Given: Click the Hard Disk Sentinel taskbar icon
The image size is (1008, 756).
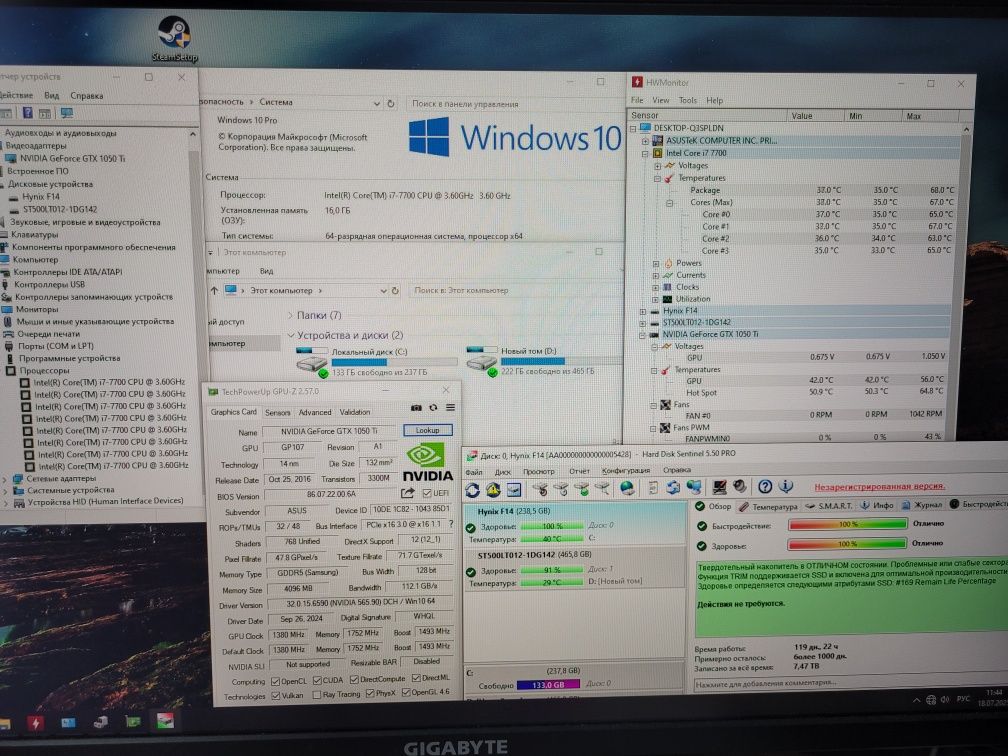Looking at the screenshot, I should pos(165,721).
